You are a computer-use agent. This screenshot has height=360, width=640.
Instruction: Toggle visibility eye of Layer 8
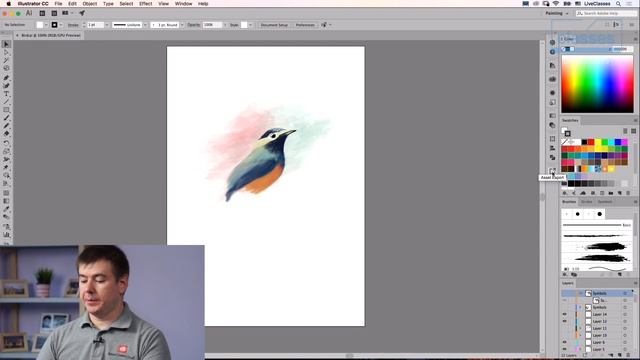pyautogui.click(x=564, y=342)
